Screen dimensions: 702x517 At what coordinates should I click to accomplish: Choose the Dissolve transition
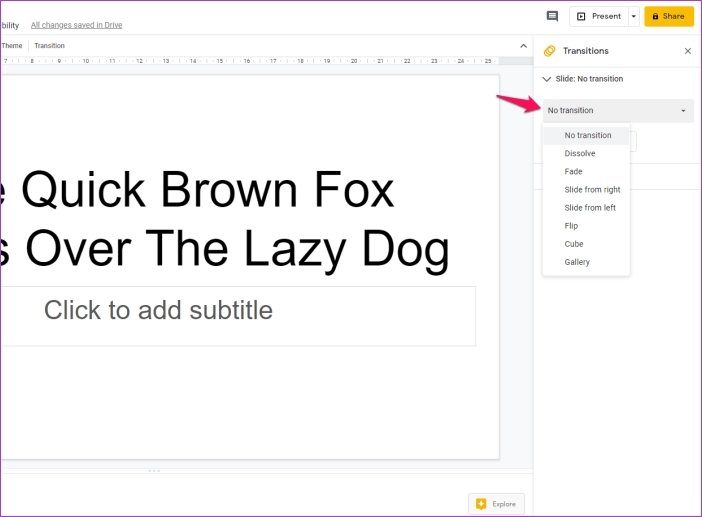click(586, 154)
